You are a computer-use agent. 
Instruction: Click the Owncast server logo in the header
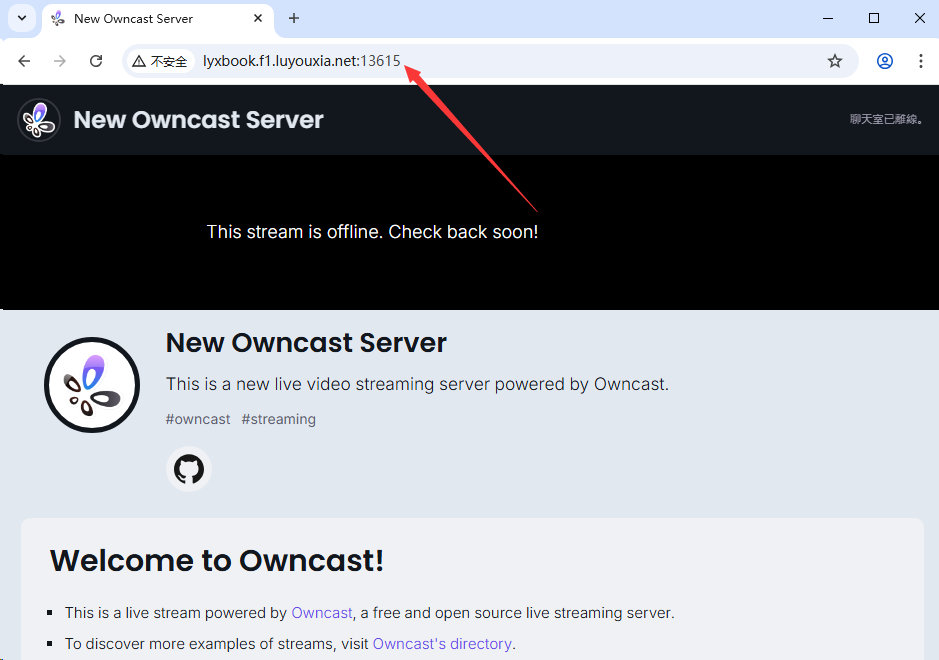[x=38, y=120]
